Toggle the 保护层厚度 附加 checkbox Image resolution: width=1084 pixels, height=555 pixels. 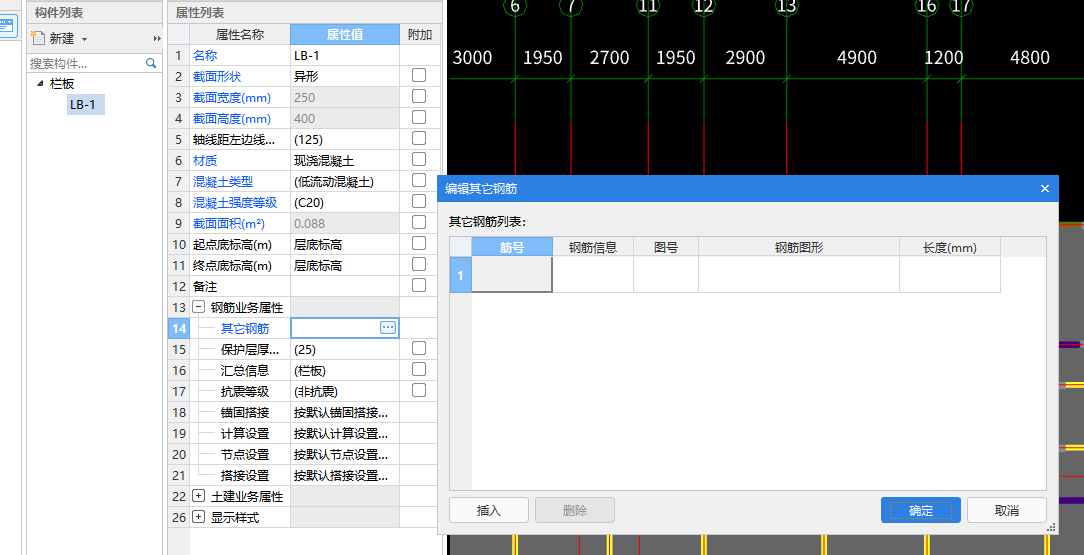click(419, 348)
